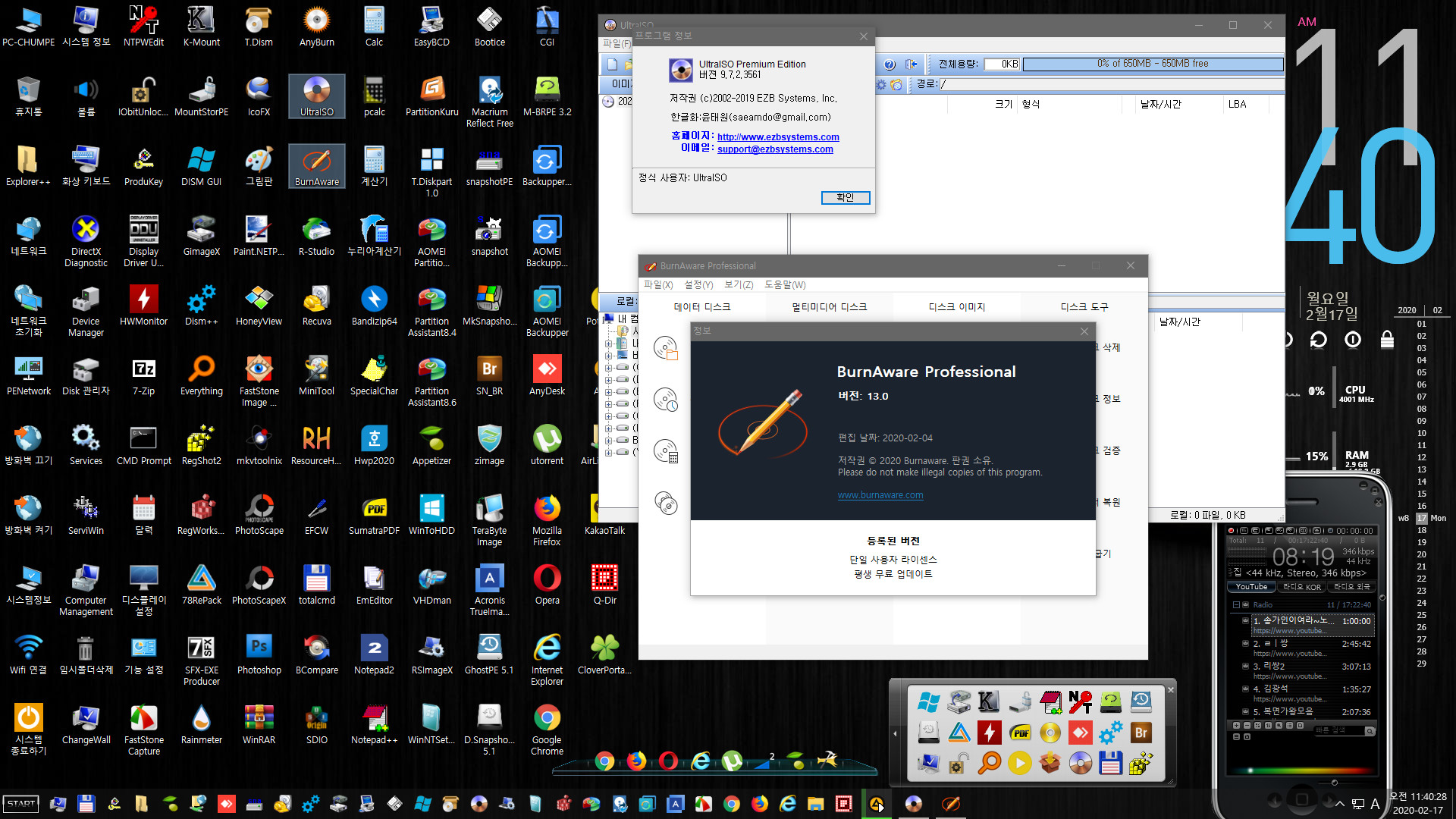
Task: Open PartitionKuru shortcut
Action: 431,96
